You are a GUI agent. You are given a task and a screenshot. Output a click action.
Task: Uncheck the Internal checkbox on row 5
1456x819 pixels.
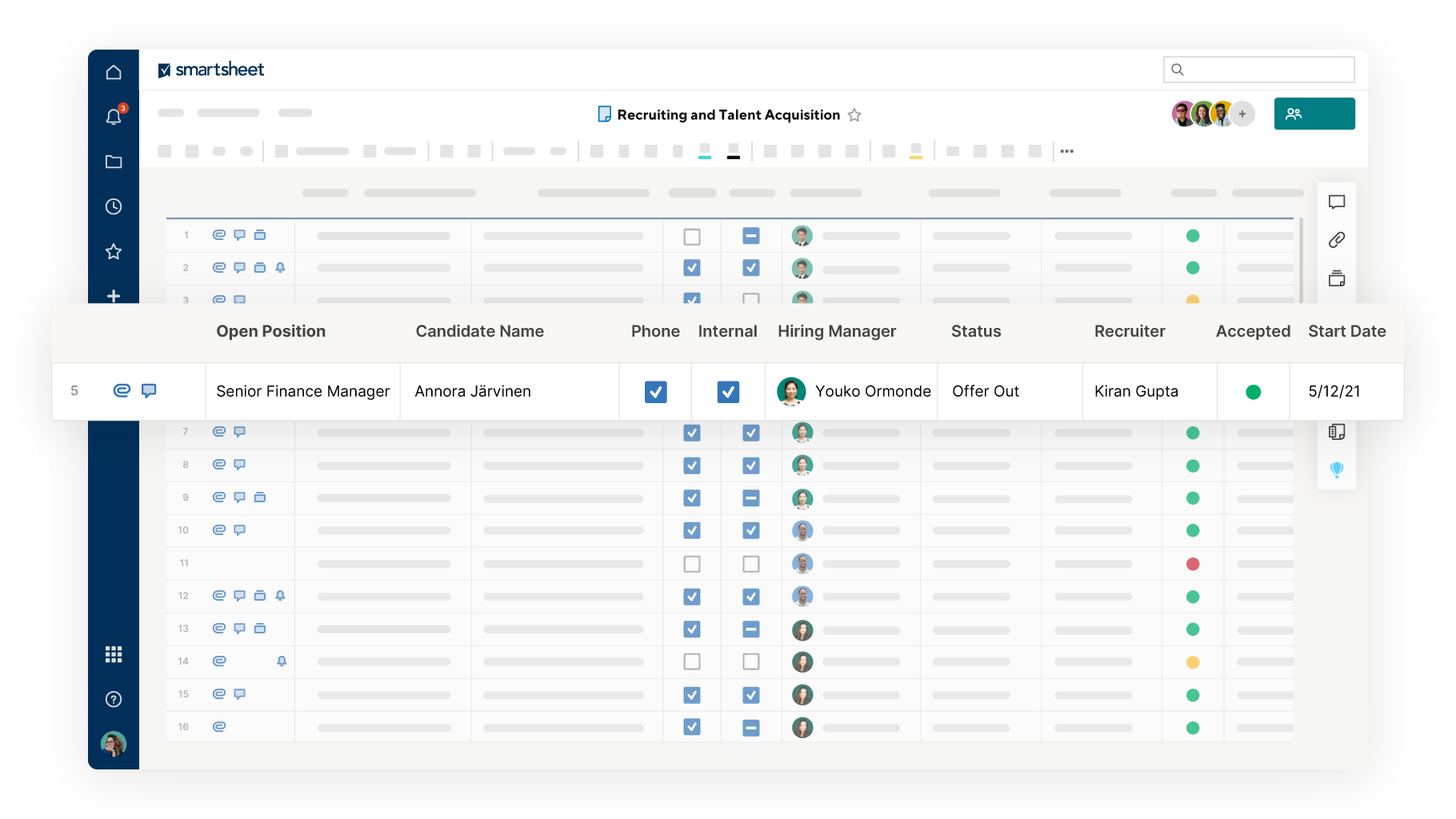click(x=728, y=392)
